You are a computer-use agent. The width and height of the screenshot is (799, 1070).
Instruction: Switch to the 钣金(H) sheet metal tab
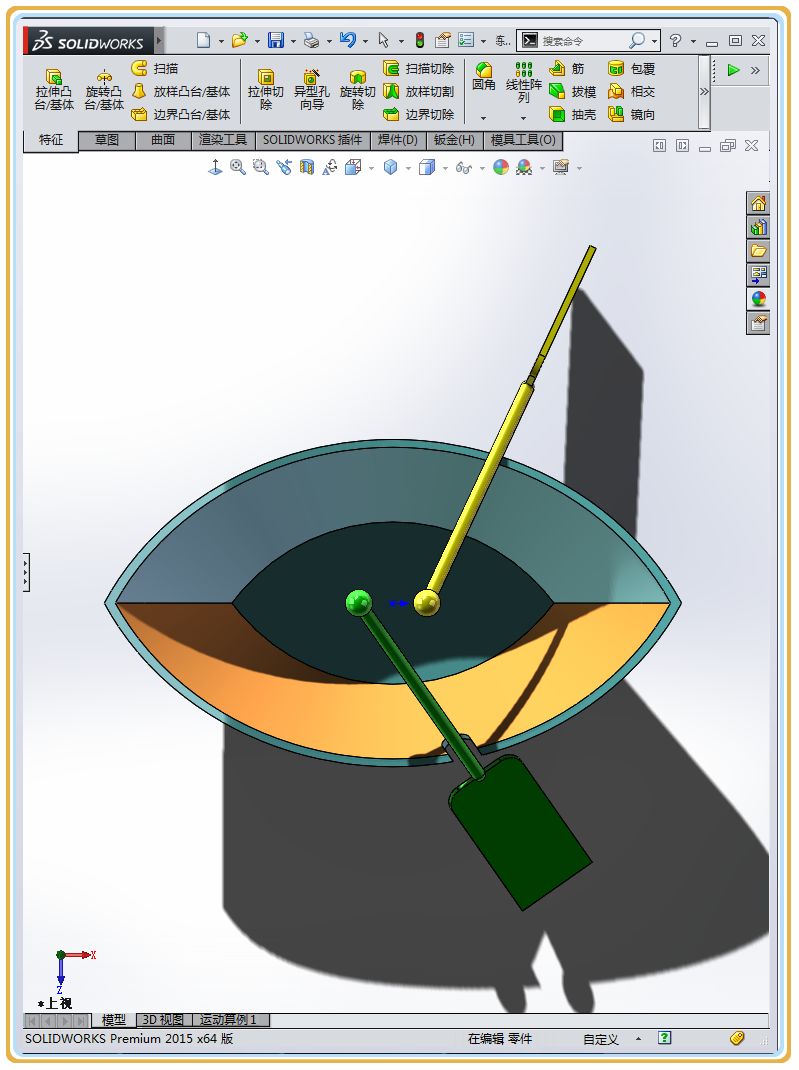coord(454,140)
